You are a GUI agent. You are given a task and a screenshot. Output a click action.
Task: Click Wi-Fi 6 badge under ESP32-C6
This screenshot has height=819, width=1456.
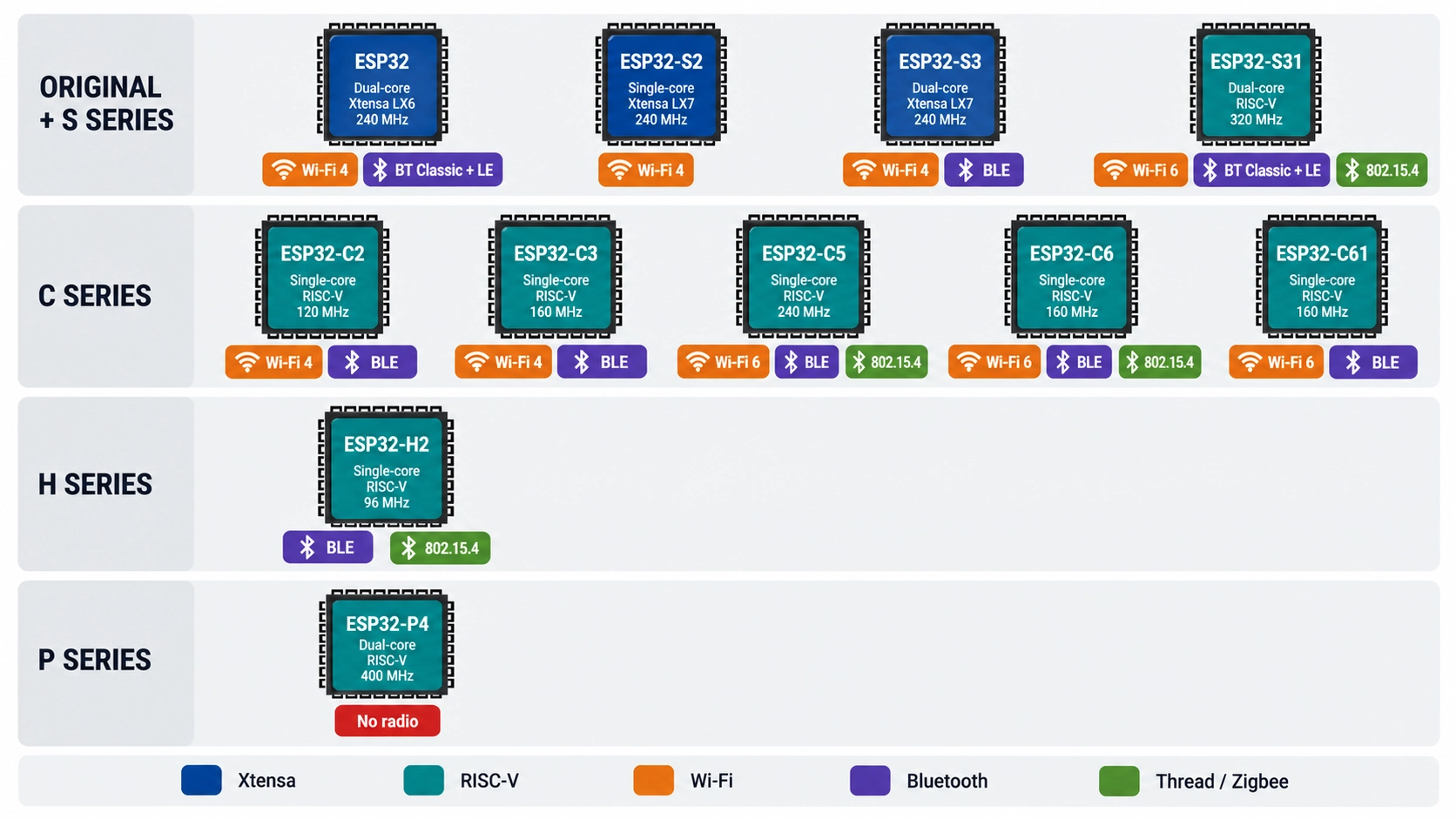[x=994, y=362]
